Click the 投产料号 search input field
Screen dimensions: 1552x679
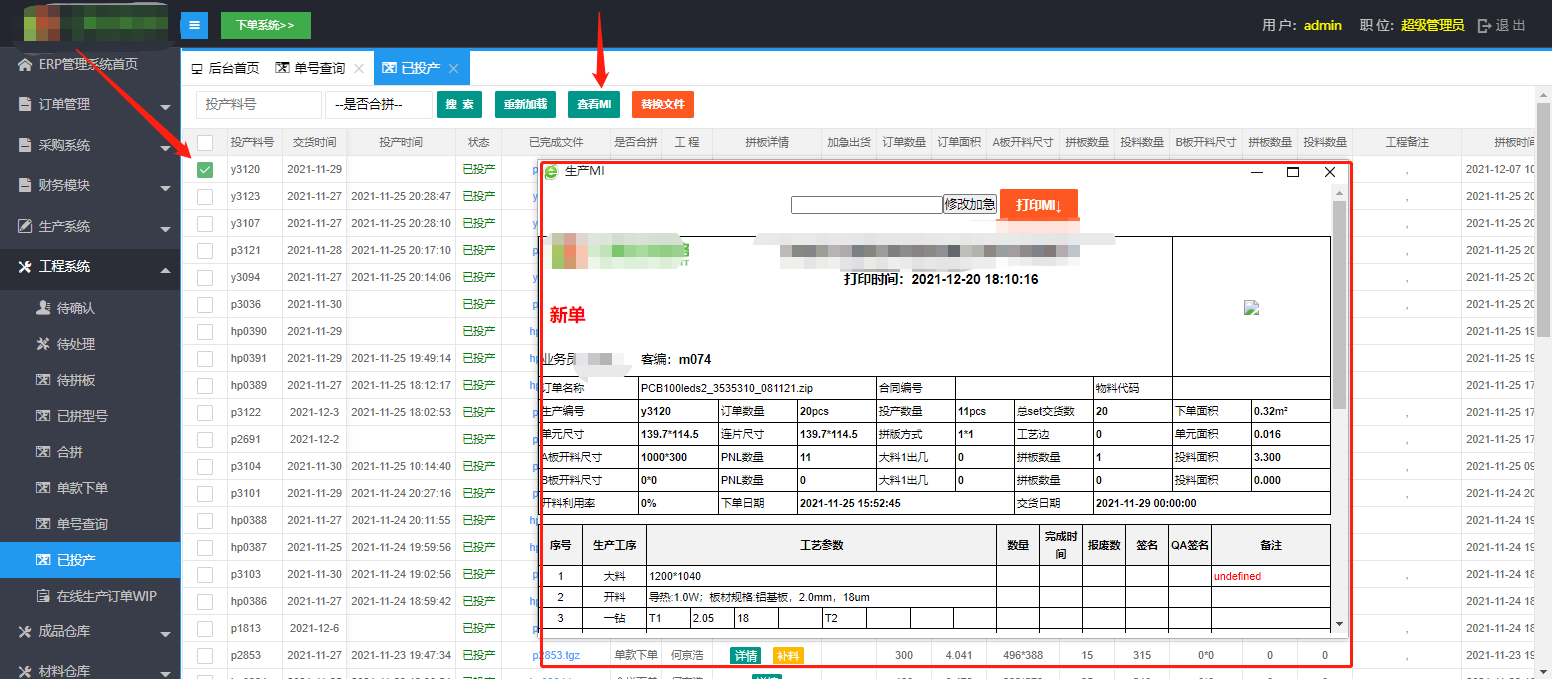pyautogui.click(x=258, y=105)
